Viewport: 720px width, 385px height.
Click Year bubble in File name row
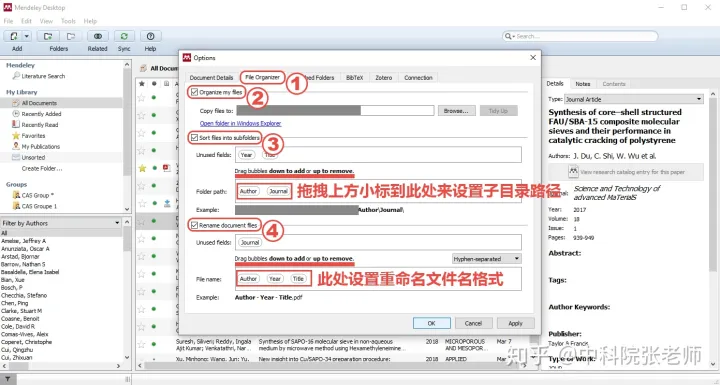(x=275, y=279)
